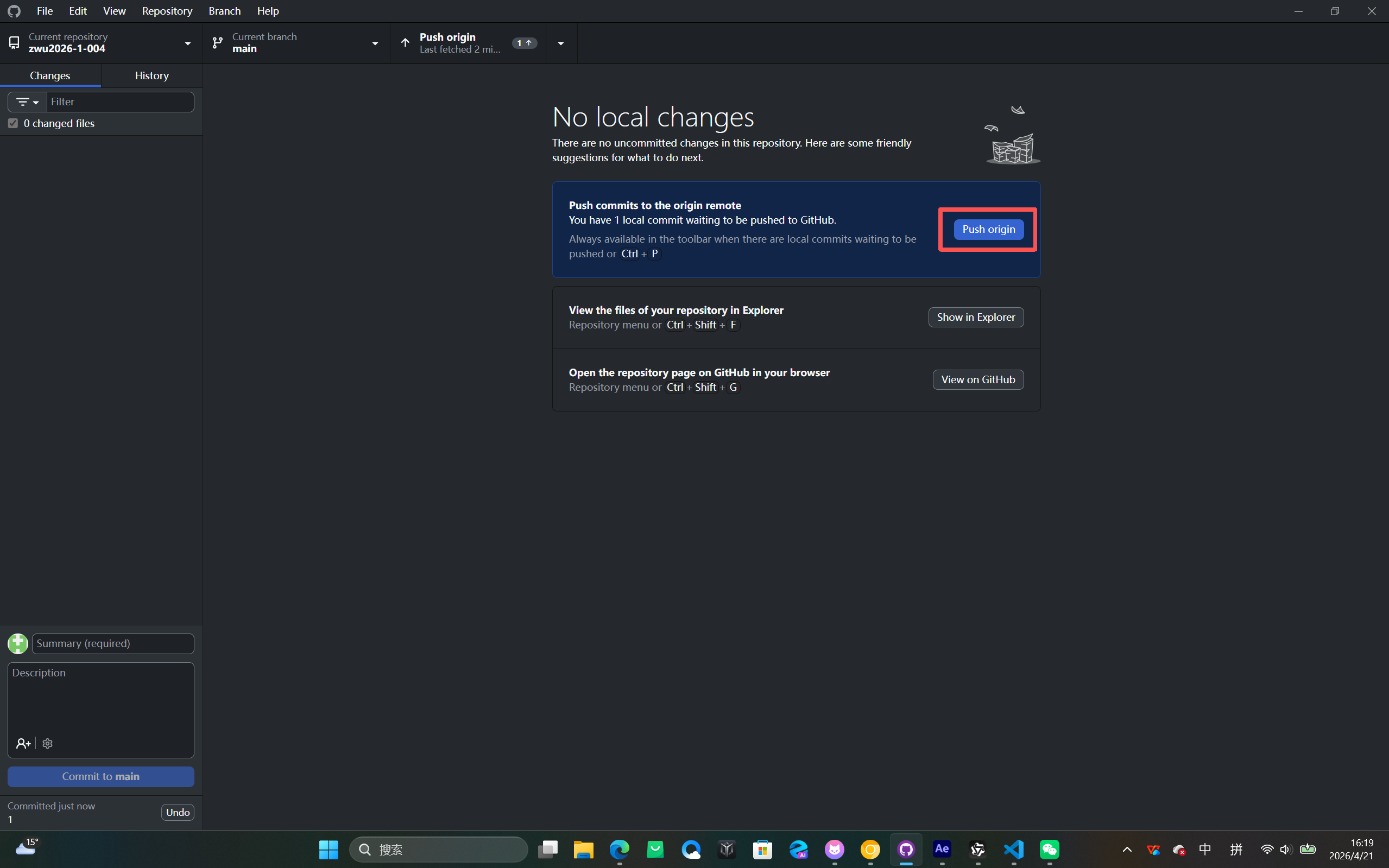Click Commit to main button
This screenshot has width=1389, height=868.
point(101,776)
